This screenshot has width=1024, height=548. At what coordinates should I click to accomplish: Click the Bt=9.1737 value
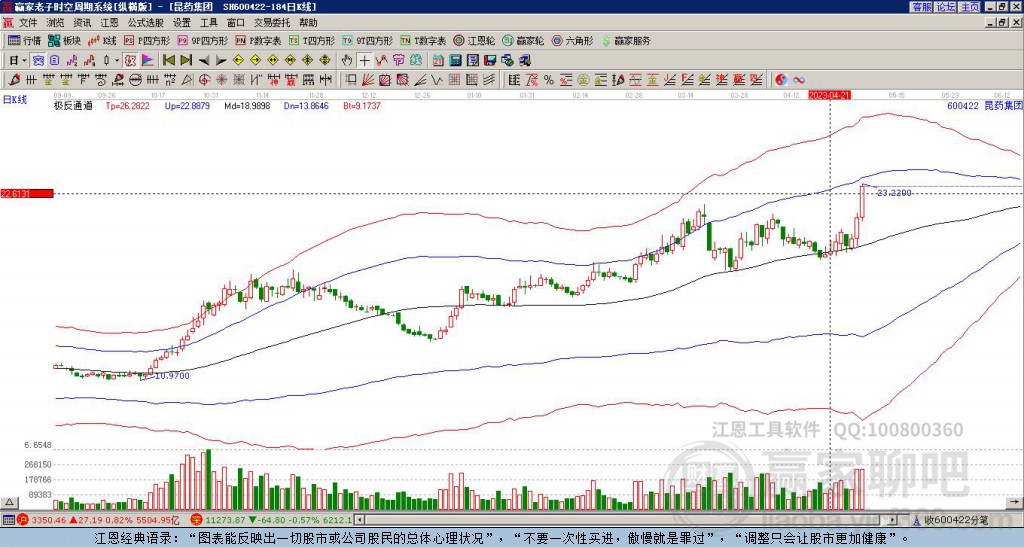coord(362,106)
